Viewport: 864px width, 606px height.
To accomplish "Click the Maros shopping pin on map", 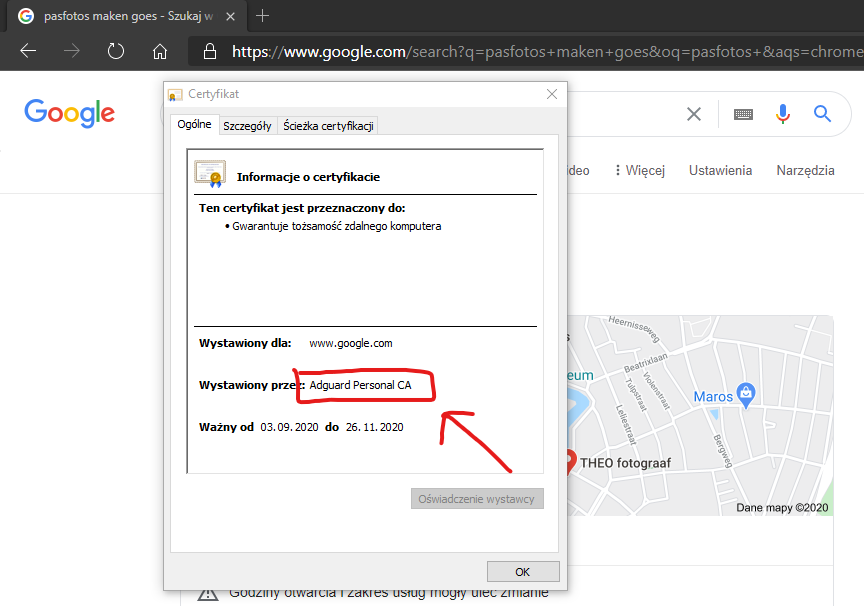I will [746, 394].
